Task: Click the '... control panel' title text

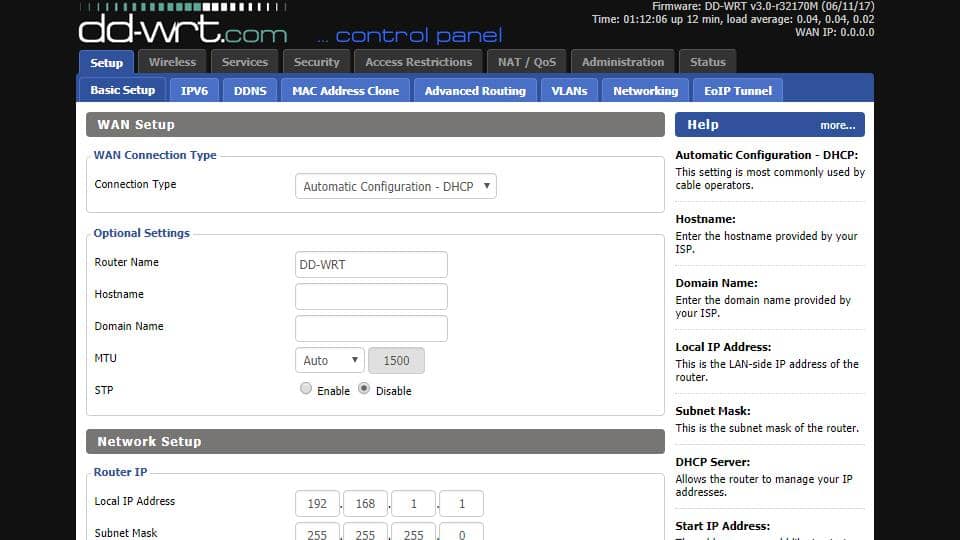Action: (x=410, y=35)
